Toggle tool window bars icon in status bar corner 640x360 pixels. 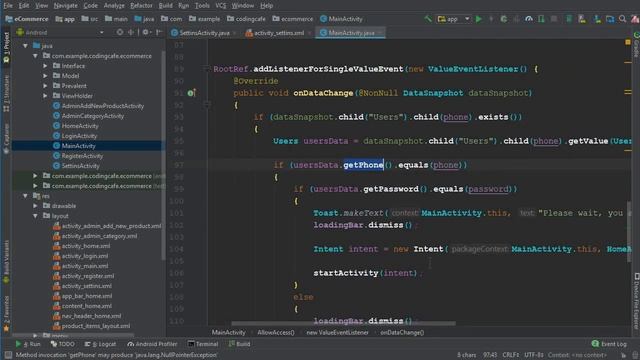(8, 355)
